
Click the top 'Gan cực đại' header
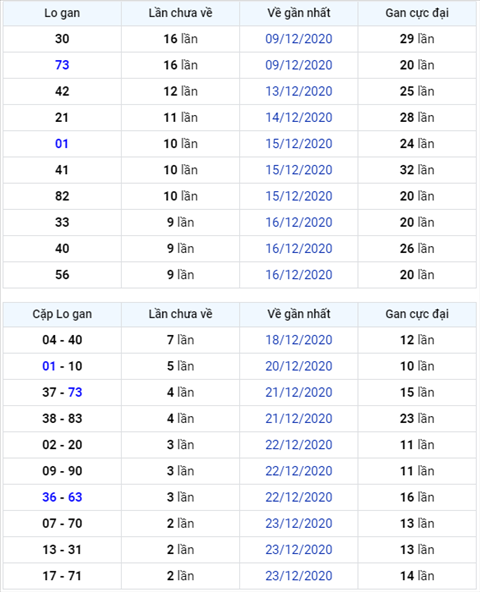tap(417, 13)
